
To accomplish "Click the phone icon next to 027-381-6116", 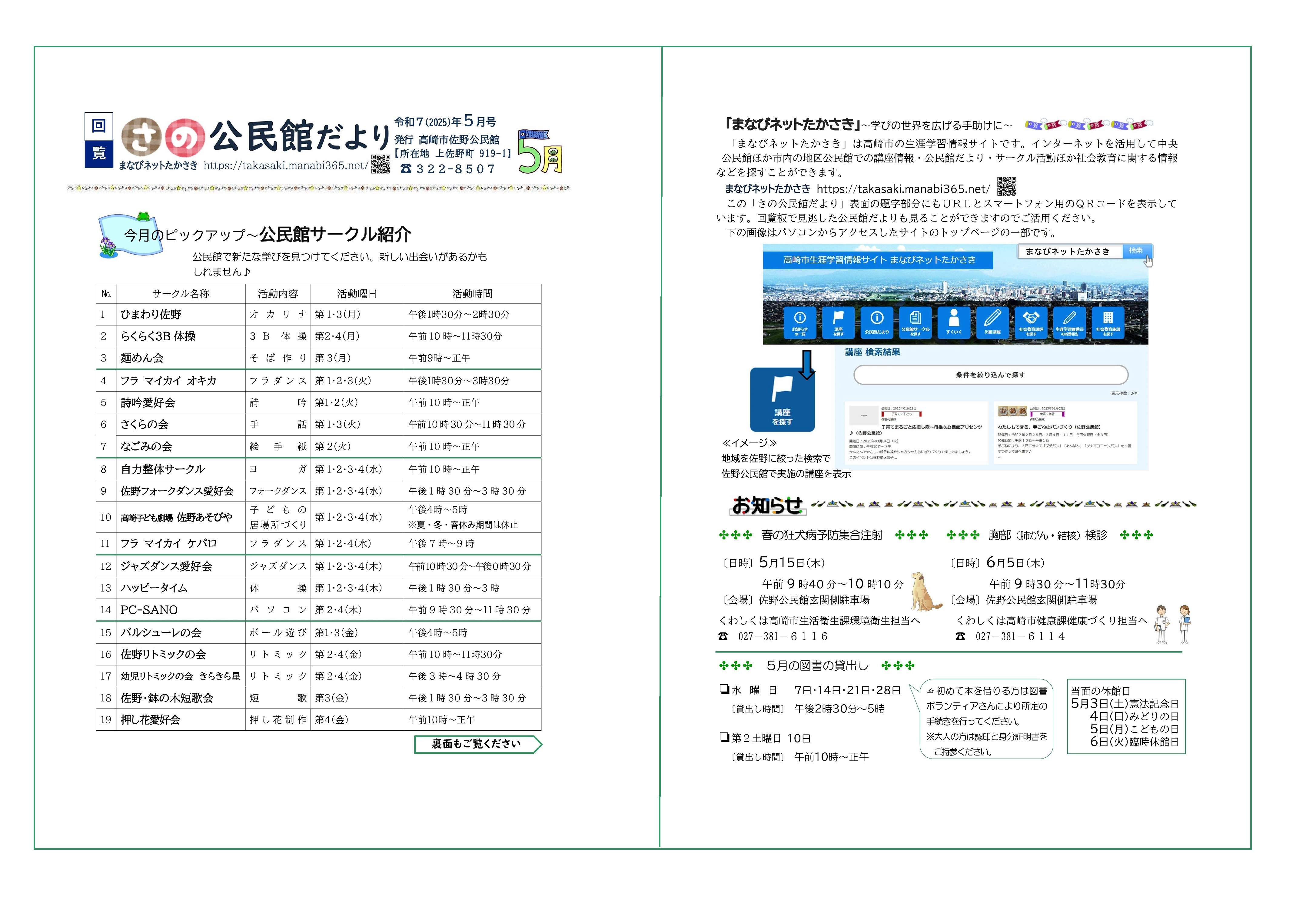I will [x=723, y=636].
